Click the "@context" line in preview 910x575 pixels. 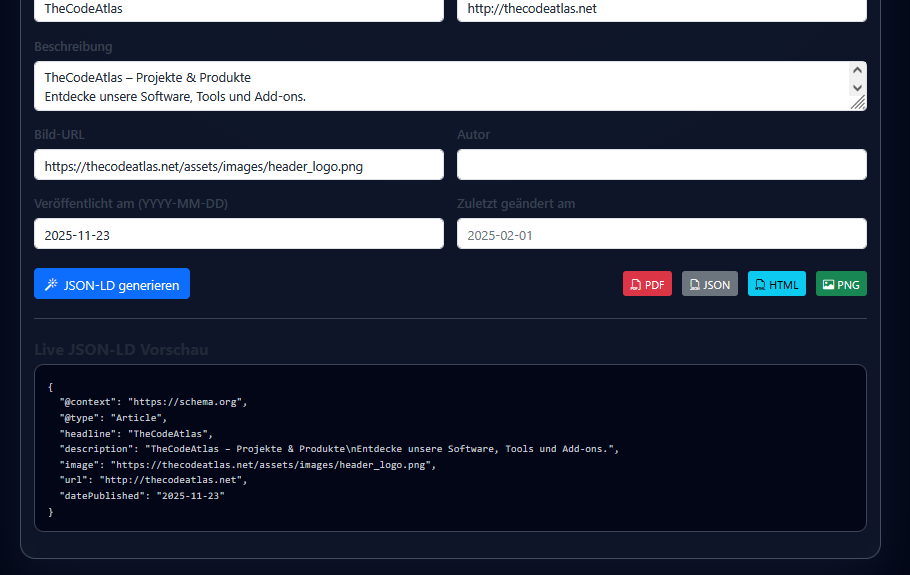pos(153,402)
